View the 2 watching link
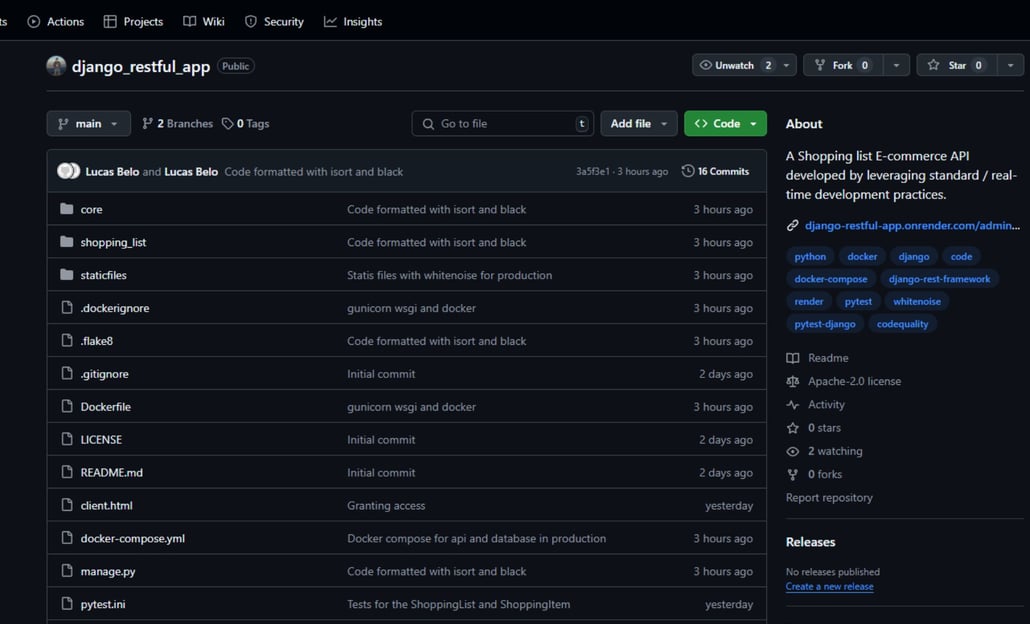This screenshot has height=624, width=1030. pos(824,451)
